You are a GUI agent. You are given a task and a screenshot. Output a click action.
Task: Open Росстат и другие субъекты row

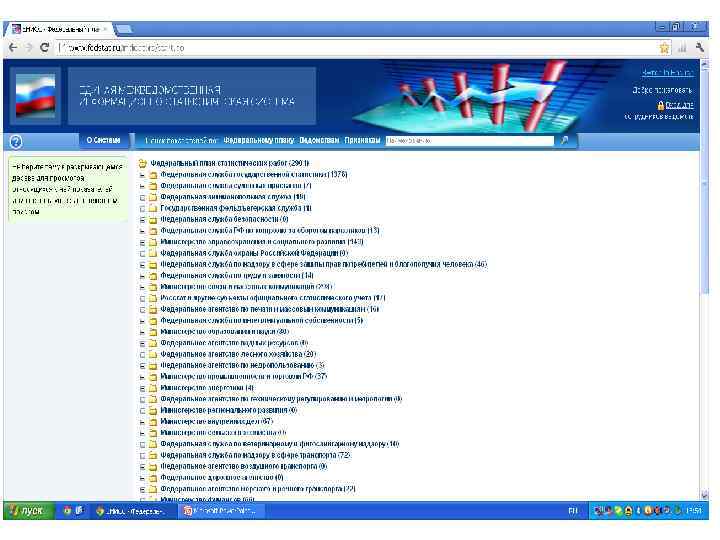click(x=273, y=298)
